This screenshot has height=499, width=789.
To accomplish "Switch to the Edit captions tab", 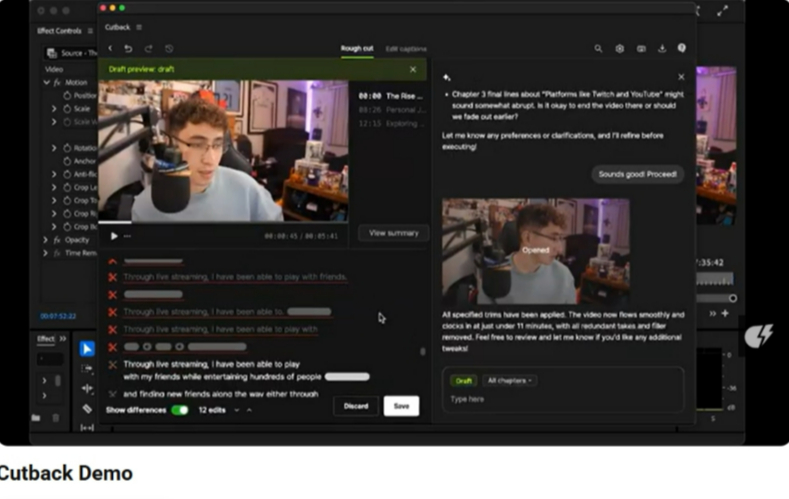I will click(x=406, y=48).
